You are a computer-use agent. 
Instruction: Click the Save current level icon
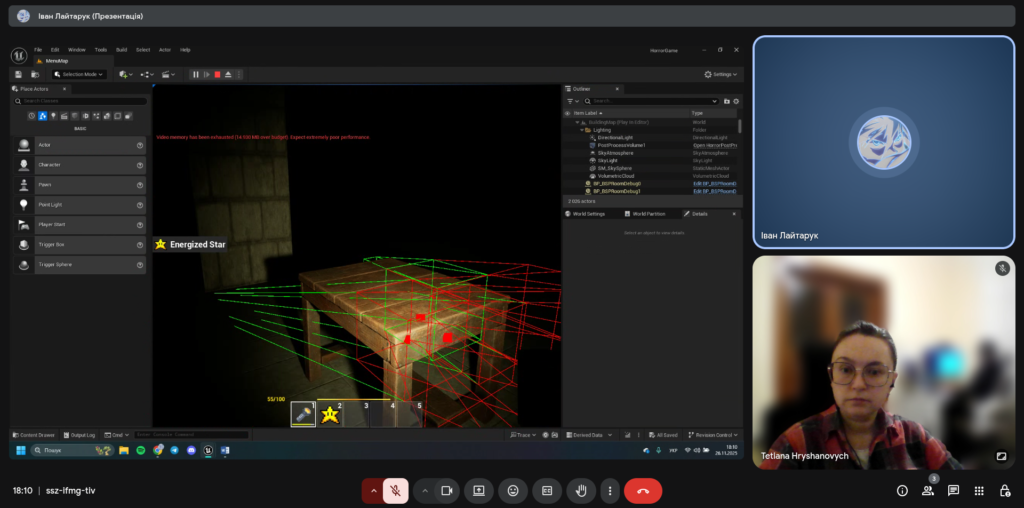click(18, 74)
